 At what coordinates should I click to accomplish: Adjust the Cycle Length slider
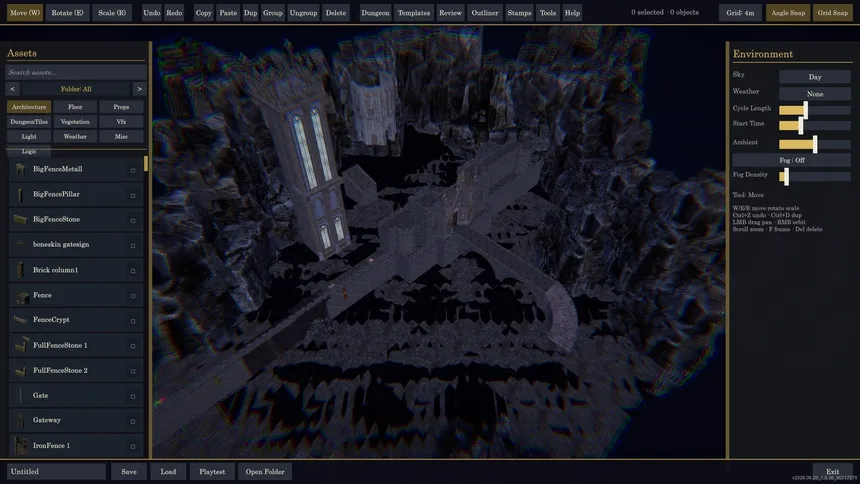point(814,110)
